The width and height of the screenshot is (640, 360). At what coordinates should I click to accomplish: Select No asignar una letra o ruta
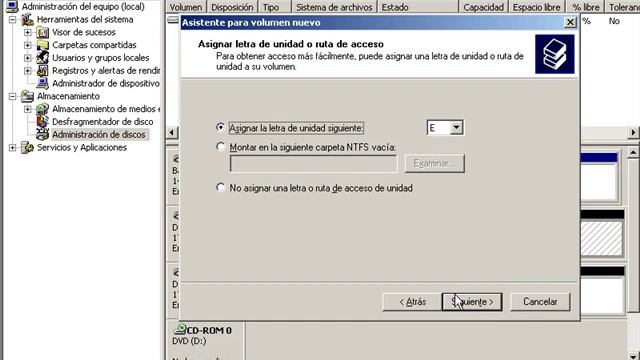coord(220,187)
